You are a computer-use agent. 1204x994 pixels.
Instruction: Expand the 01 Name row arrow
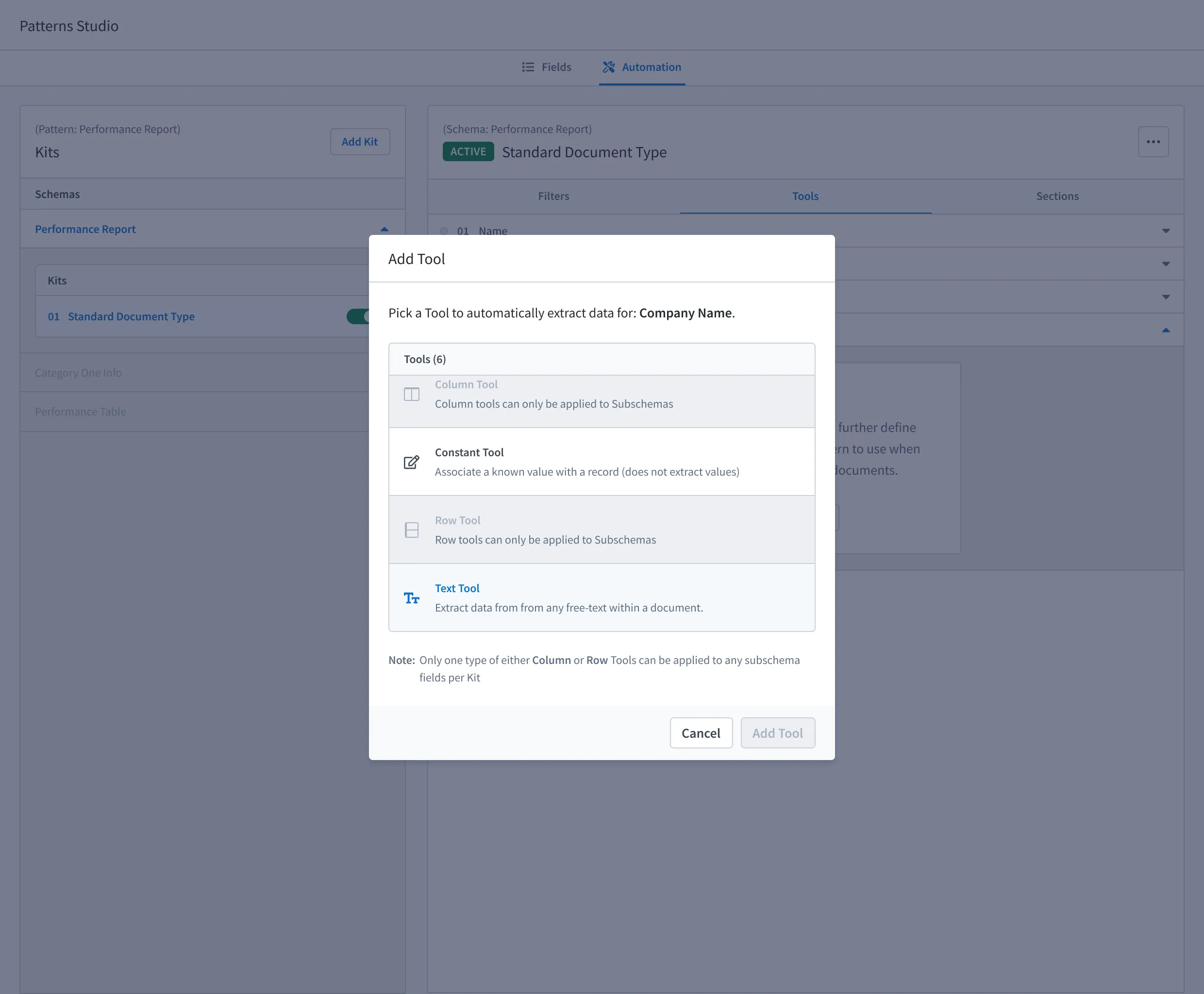[1166, 231]
